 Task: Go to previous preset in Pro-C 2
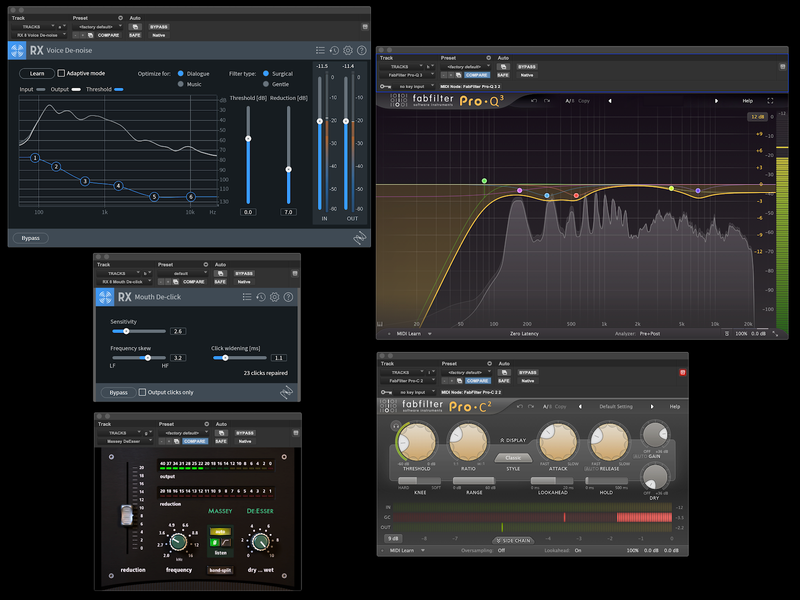(x=580, y=407)
